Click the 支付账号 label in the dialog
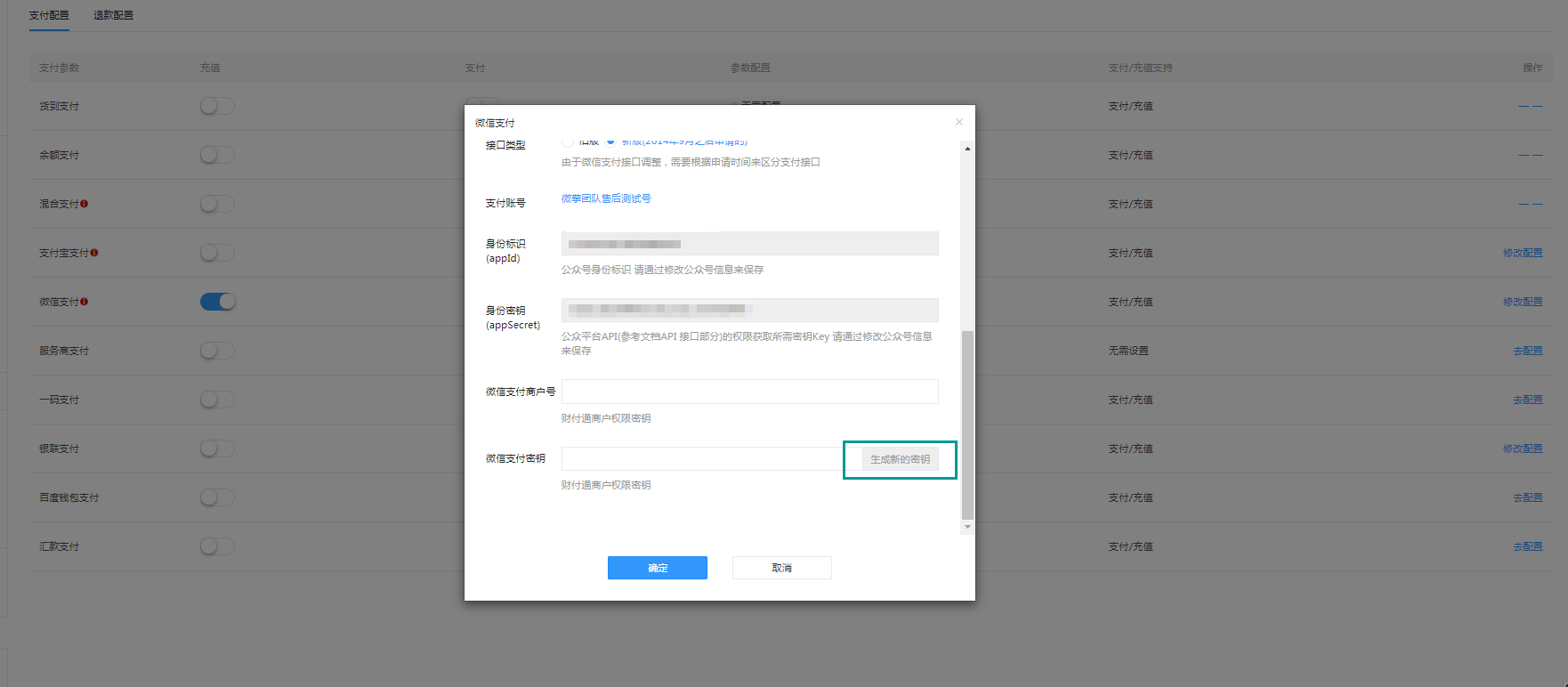 [x=505, y=203]
